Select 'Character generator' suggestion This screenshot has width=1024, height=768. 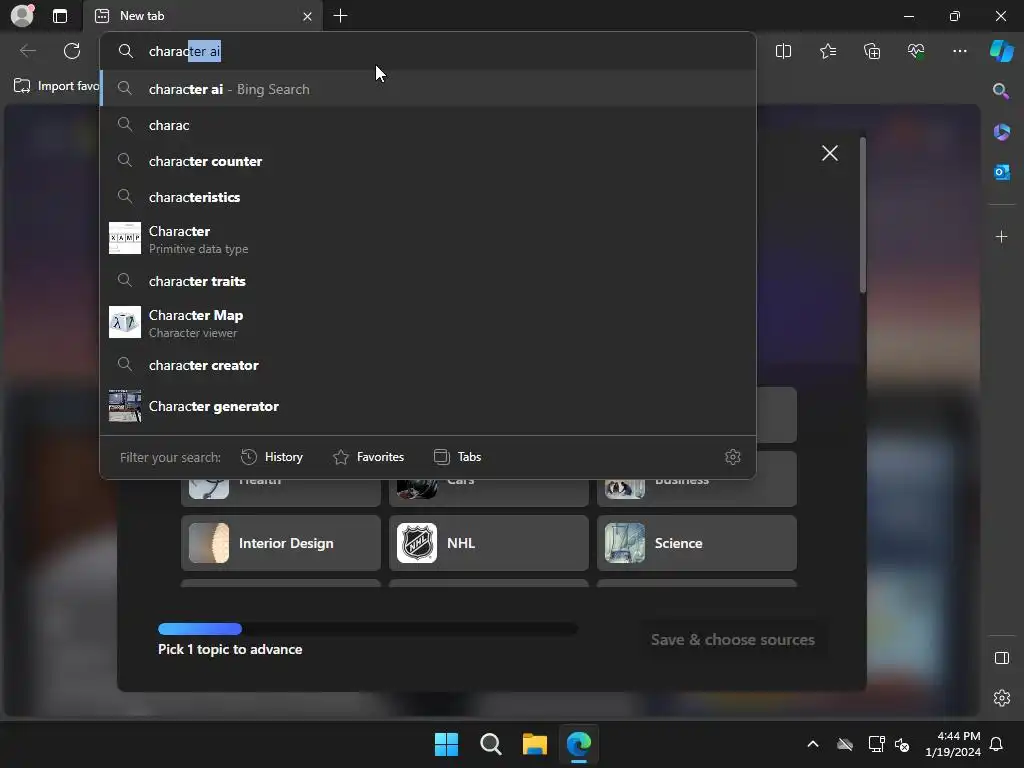(428, 406)
